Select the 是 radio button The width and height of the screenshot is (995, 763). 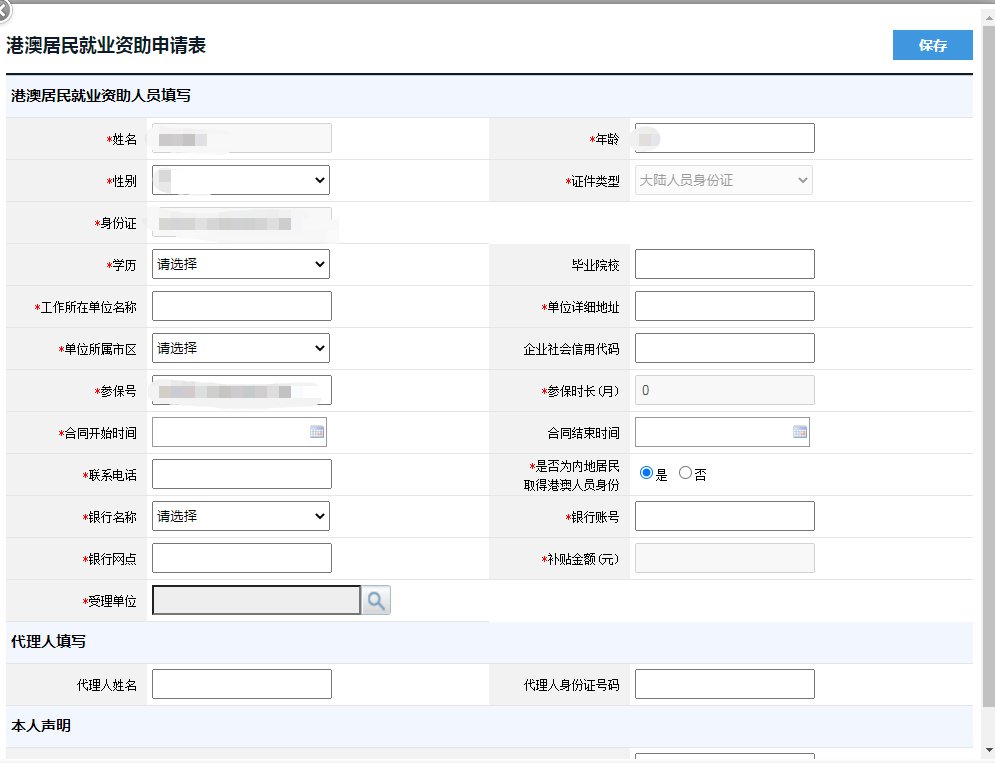point(646,473)
